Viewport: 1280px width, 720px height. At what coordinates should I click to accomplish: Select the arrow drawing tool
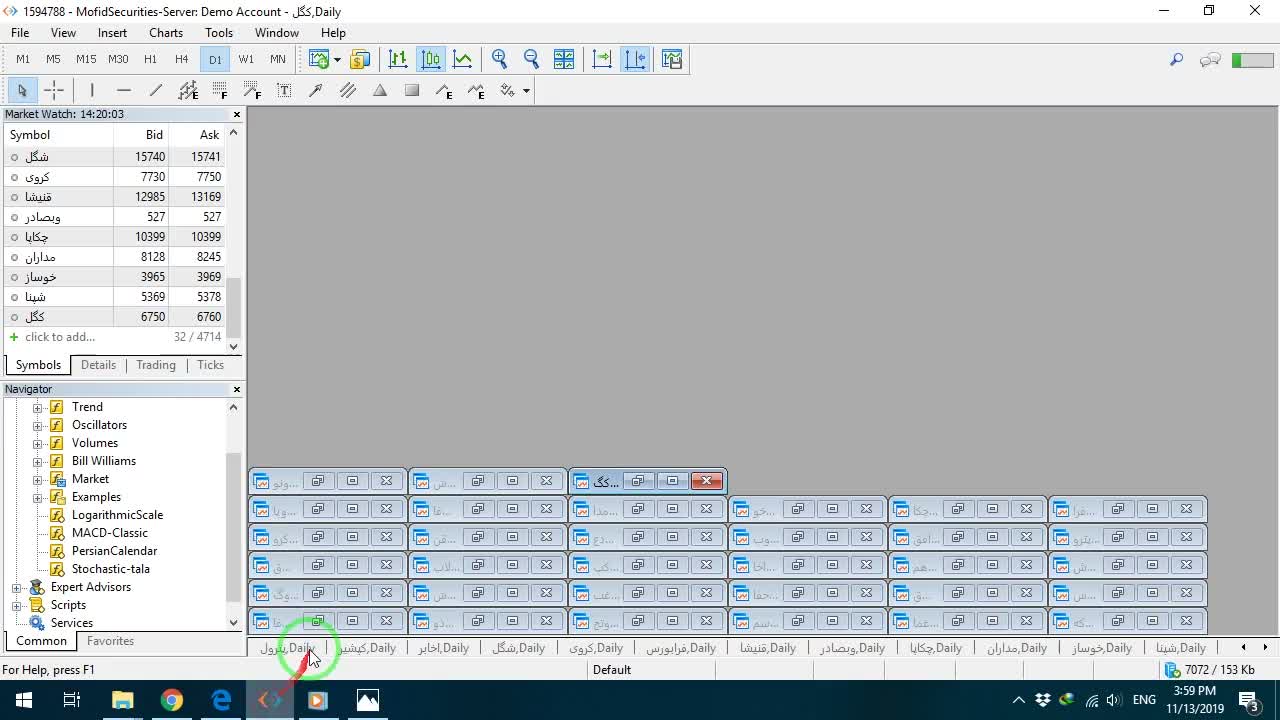(316, 90)
